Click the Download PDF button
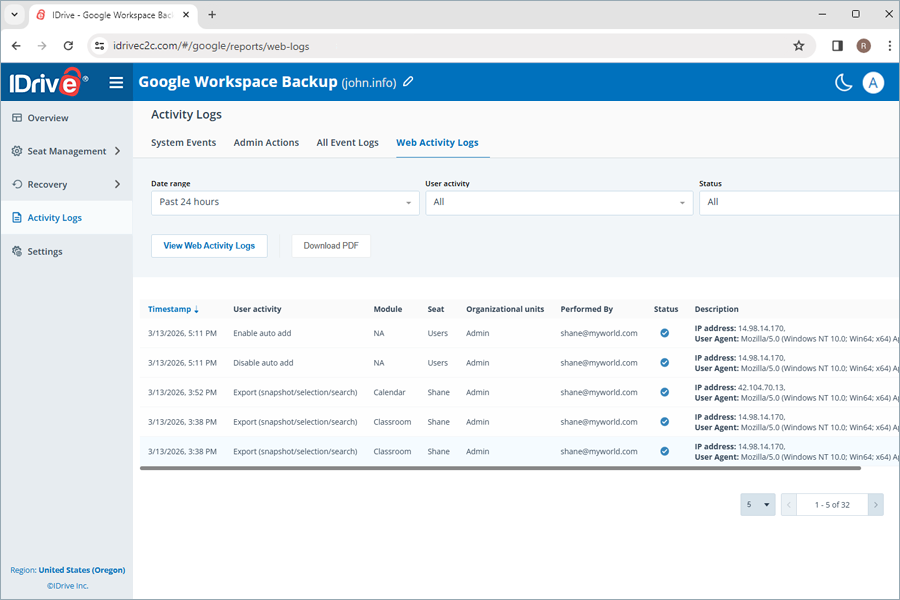 [x=331, y=245]
